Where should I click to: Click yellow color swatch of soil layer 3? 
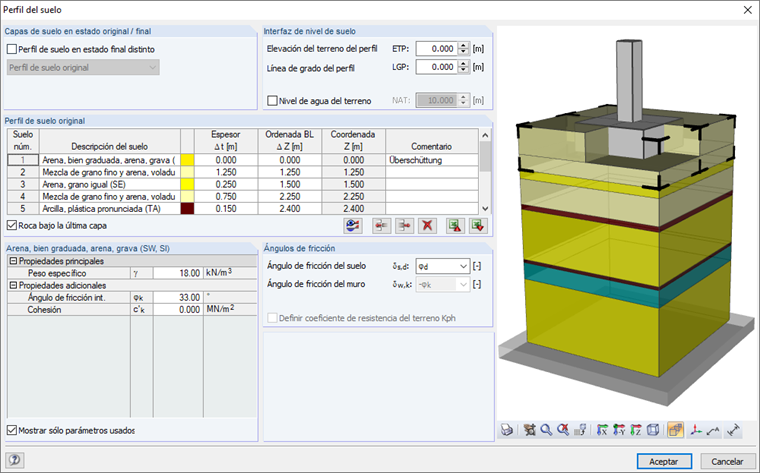(x=187, y=185)
